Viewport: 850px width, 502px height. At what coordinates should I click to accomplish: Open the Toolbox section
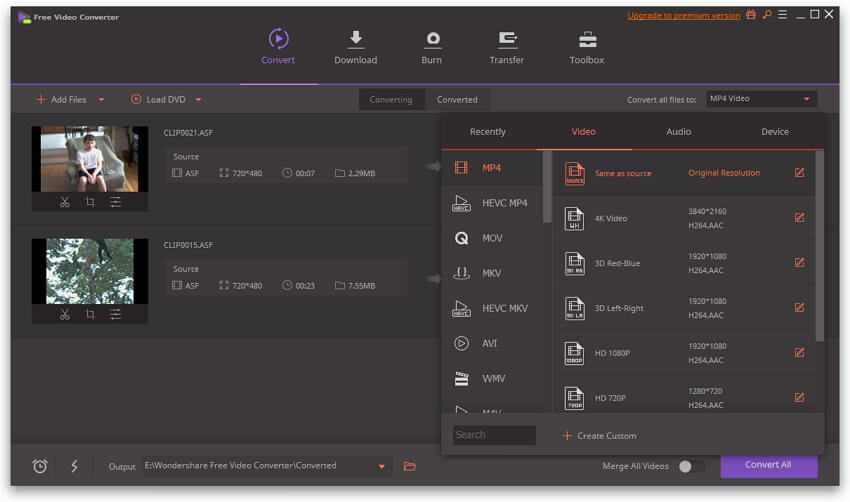[x=587, y=47]
